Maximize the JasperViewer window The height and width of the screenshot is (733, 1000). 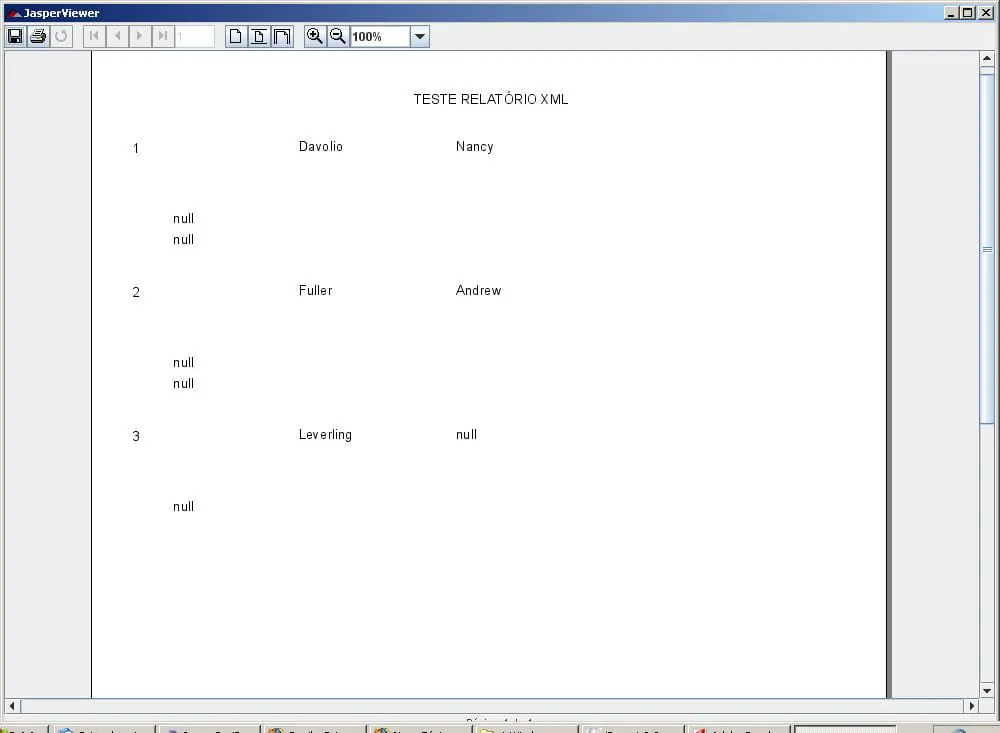(x=967, y=13)
